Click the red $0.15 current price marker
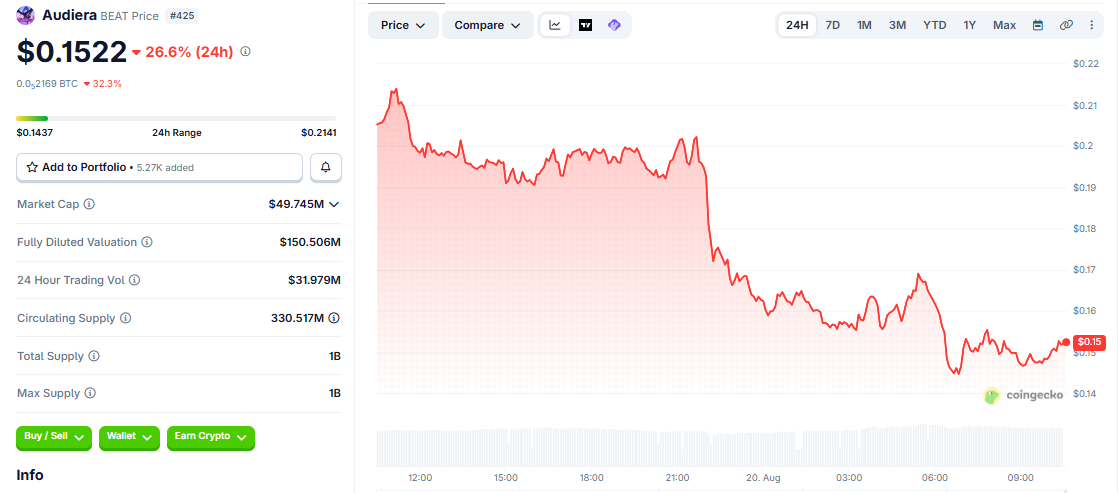Viewport: 1118px width, 493px height. 1087,342
